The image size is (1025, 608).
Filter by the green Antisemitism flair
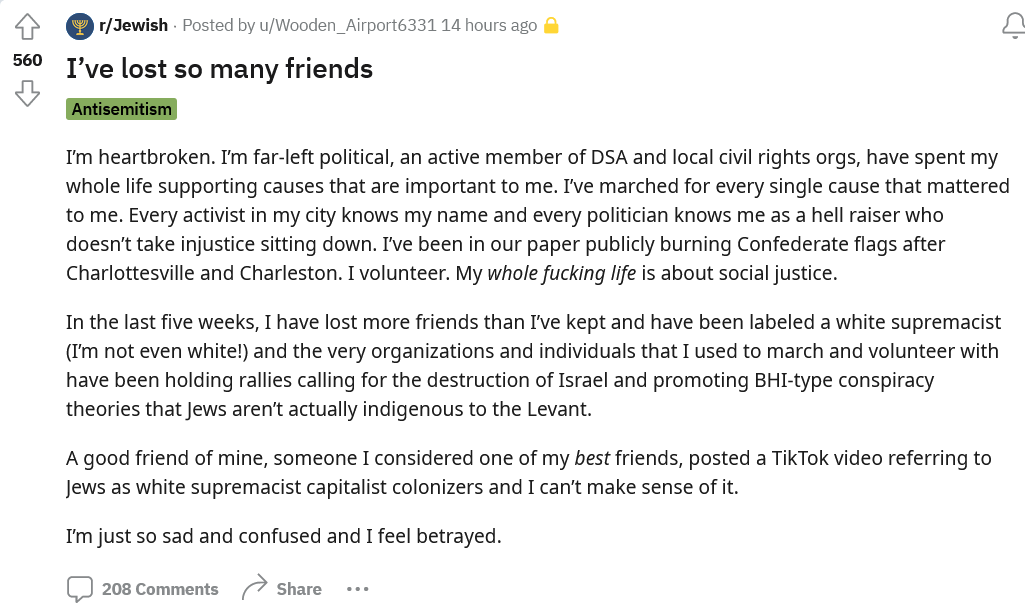coord(122,109)
